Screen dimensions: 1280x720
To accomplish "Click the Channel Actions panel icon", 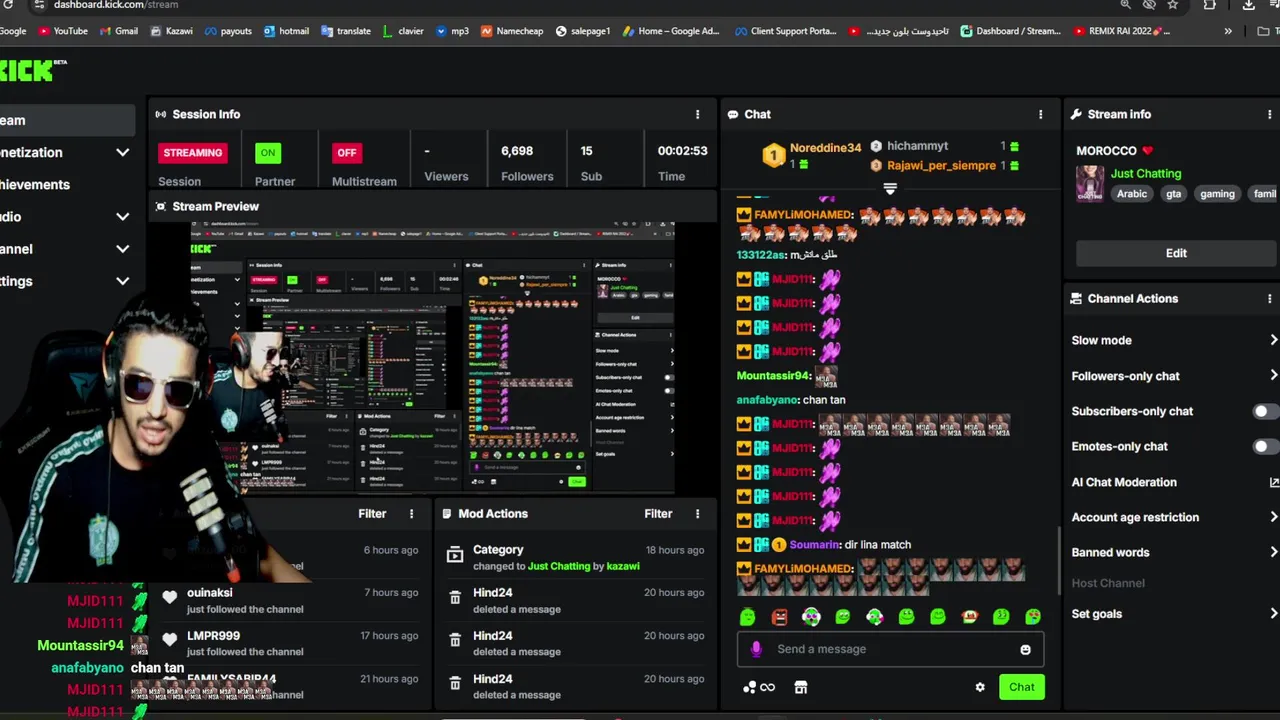I will [1076, 298].
